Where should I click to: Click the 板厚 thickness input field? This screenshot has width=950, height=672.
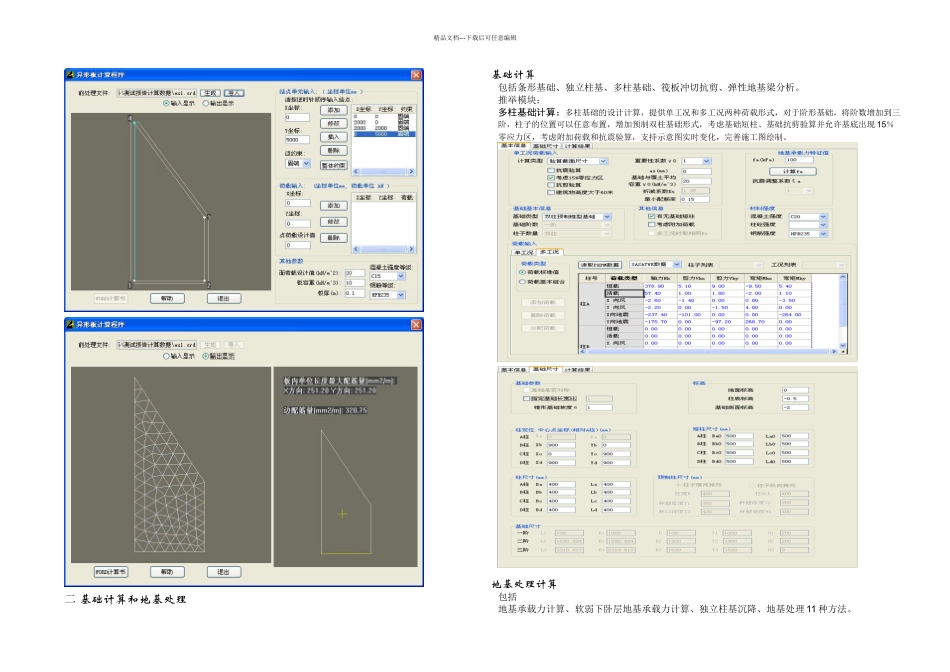coord(354,293)
